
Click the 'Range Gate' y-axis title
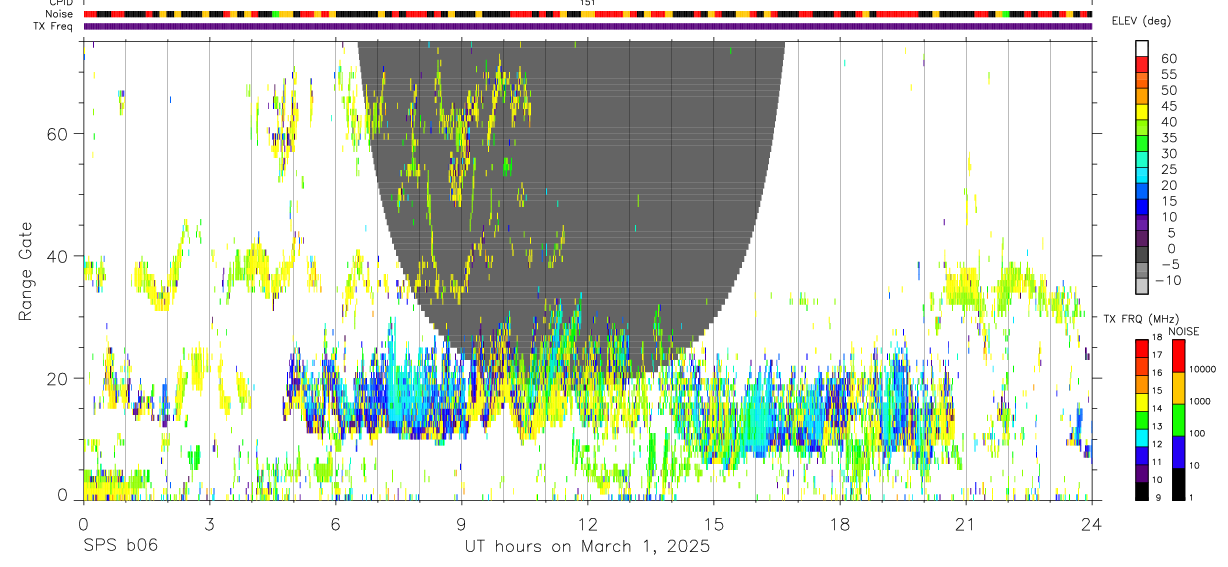(x=27, y=272)
